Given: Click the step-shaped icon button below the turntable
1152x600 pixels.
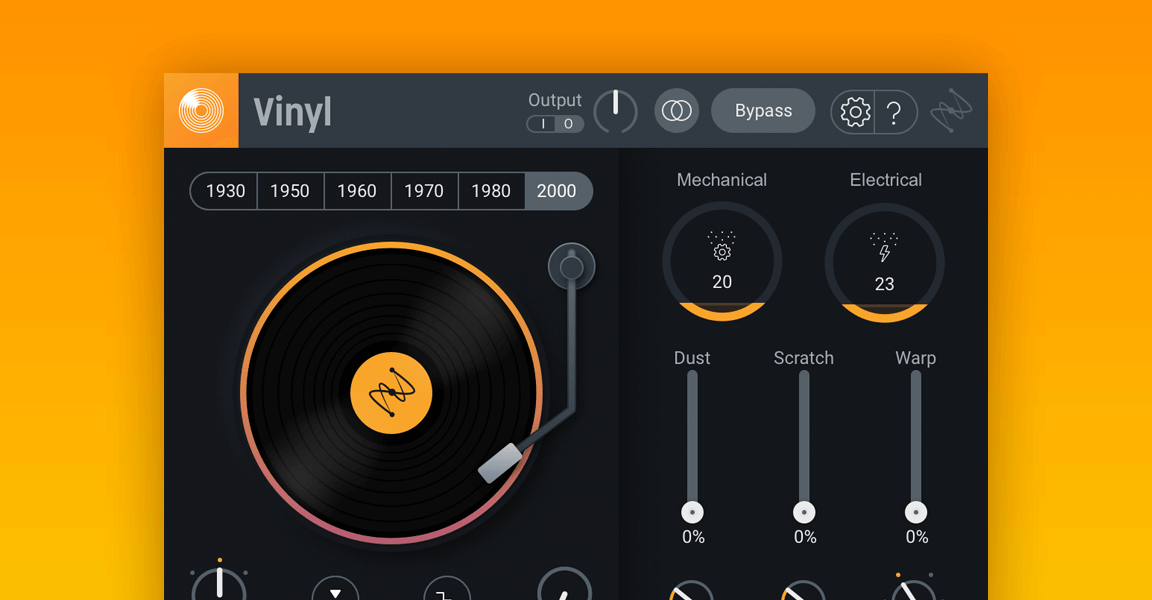Looking at the screenshot, I should pos(447,589).
